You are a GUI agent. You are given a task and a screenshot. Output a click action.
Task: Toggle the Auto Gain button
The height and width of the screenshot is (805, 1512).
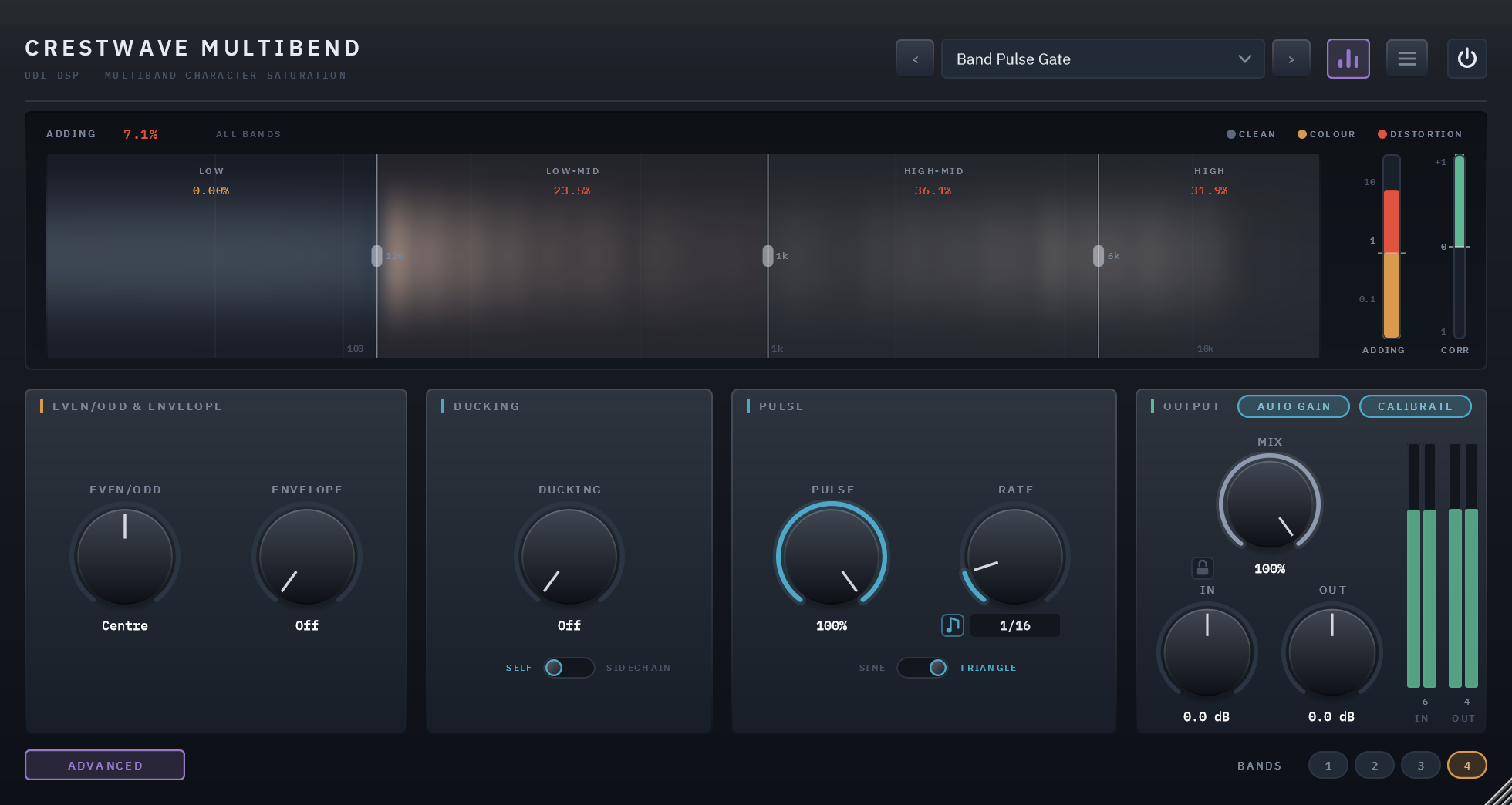pyautogui.click(x=1294, y=406)
